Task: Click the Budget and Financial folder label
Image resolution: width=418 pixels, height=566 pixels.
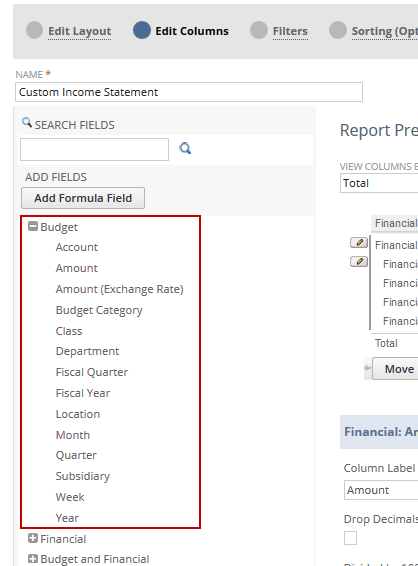Action: tap(95, 559)
